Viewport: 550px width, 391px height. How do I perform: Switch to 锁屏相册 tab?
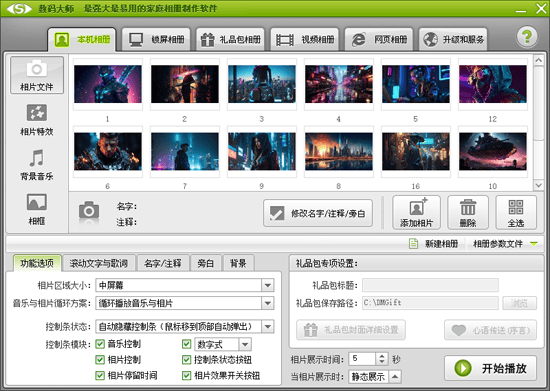point(156,39)
